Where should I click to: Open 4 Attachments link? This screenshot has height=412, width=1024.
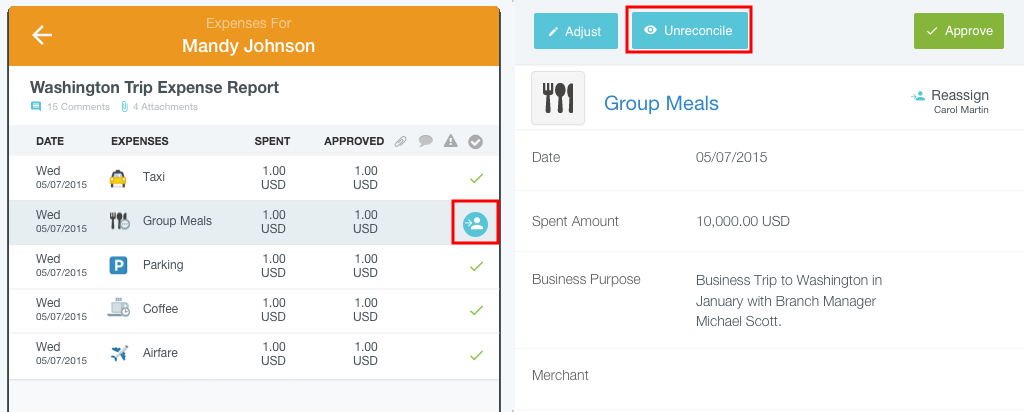159,106
